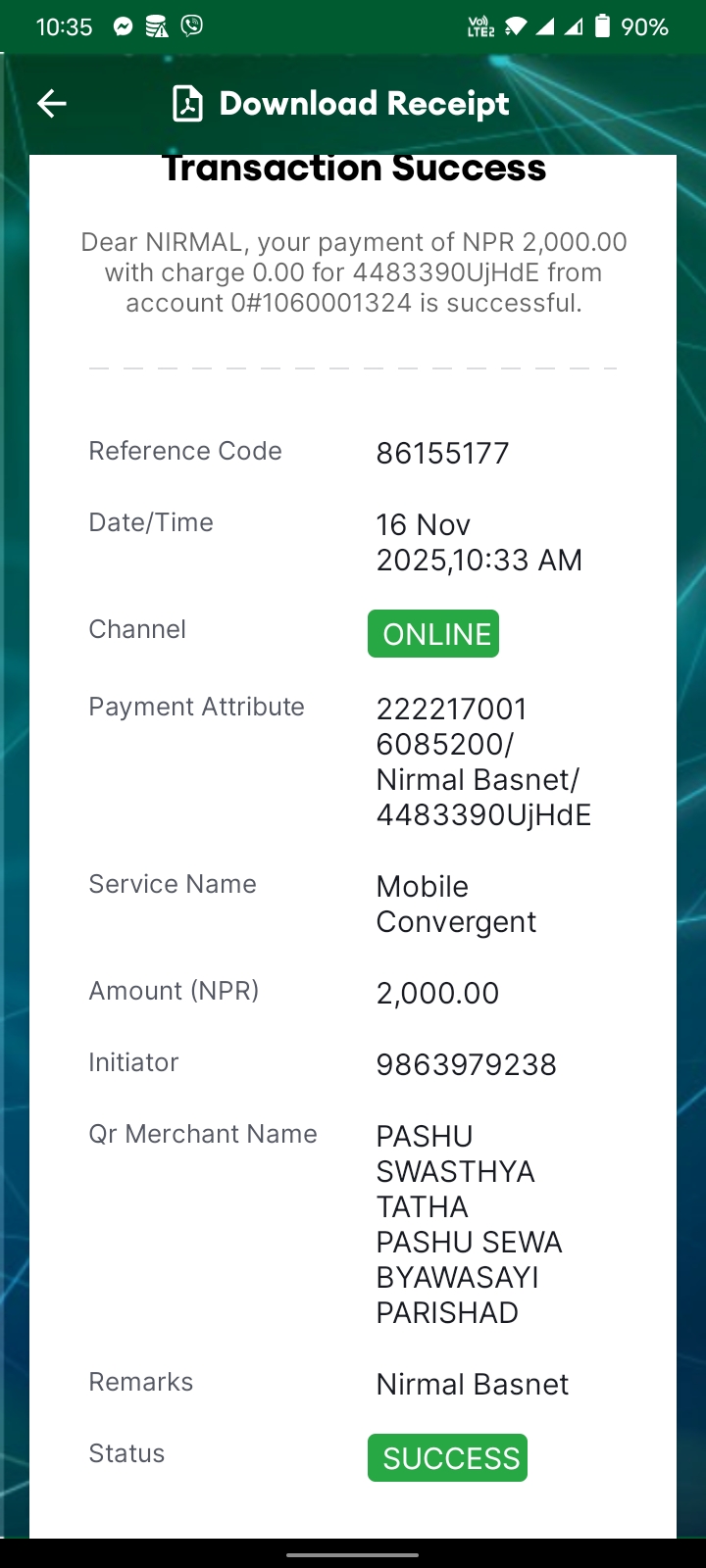Tap the Viber status bar icon

click(192, 26)
